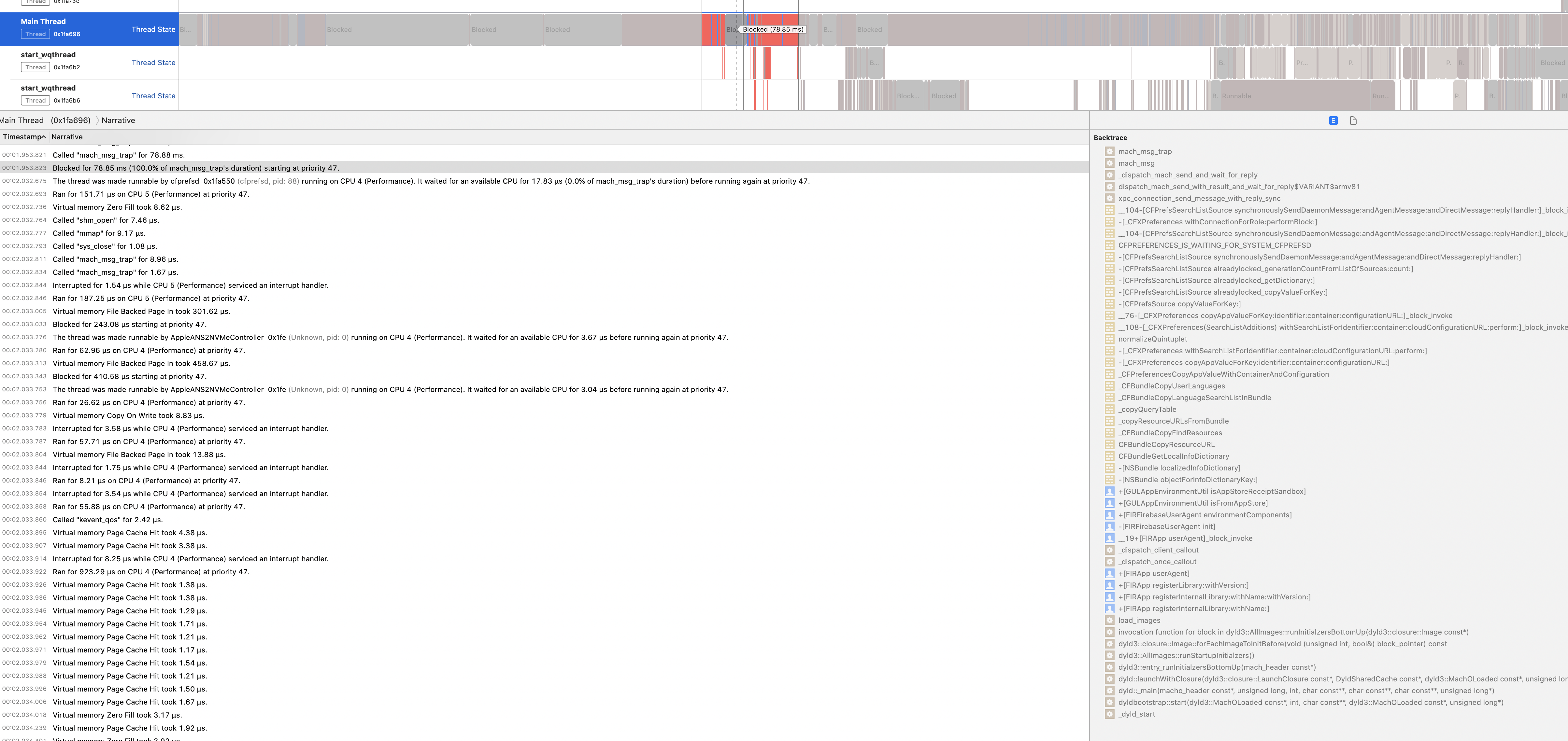This screenshot has height=741, width=1568.
Task: Click the person icon beside -[FIRFirebaseUserAgent init]
Action: pos(1110,526)
